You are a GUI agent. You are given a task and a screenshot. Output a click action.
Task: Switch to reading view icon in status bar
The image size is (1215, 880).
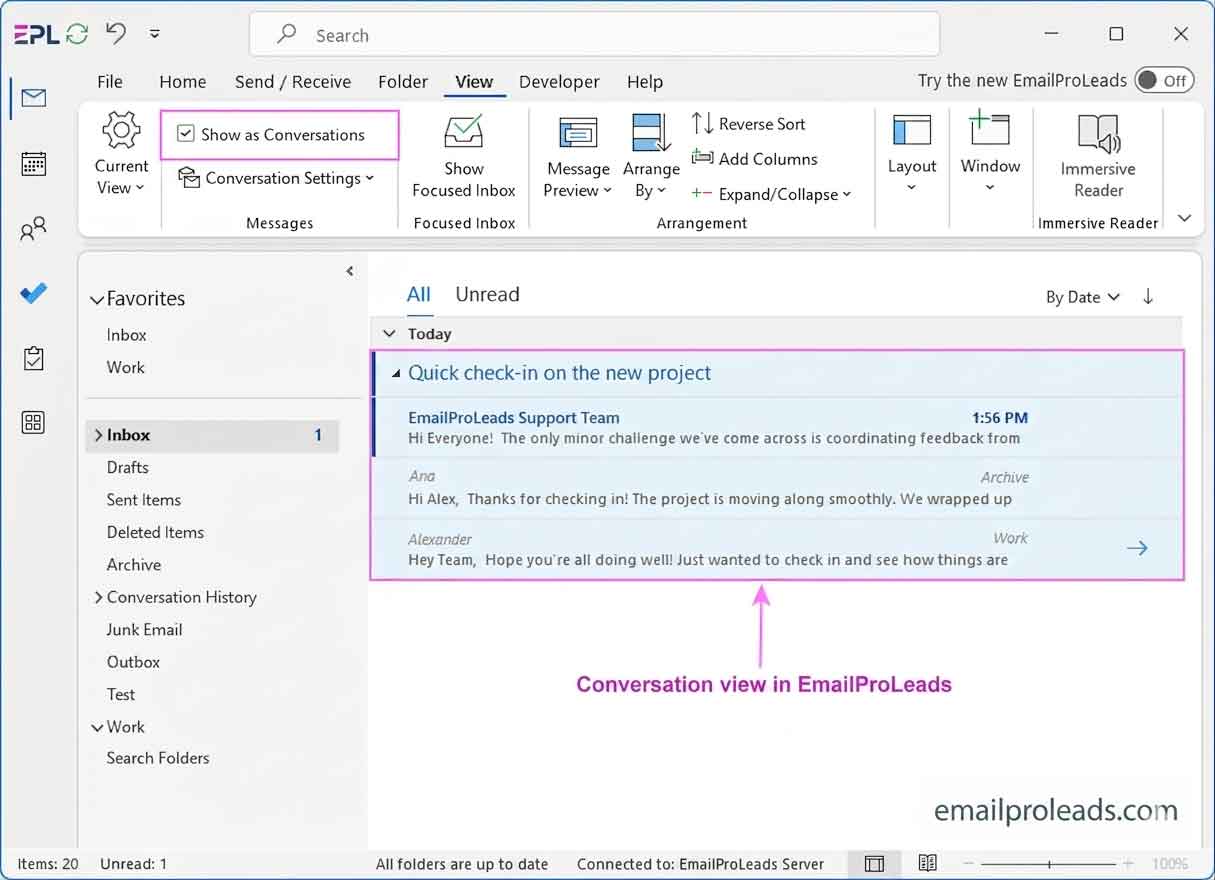[x=928, y=863]
